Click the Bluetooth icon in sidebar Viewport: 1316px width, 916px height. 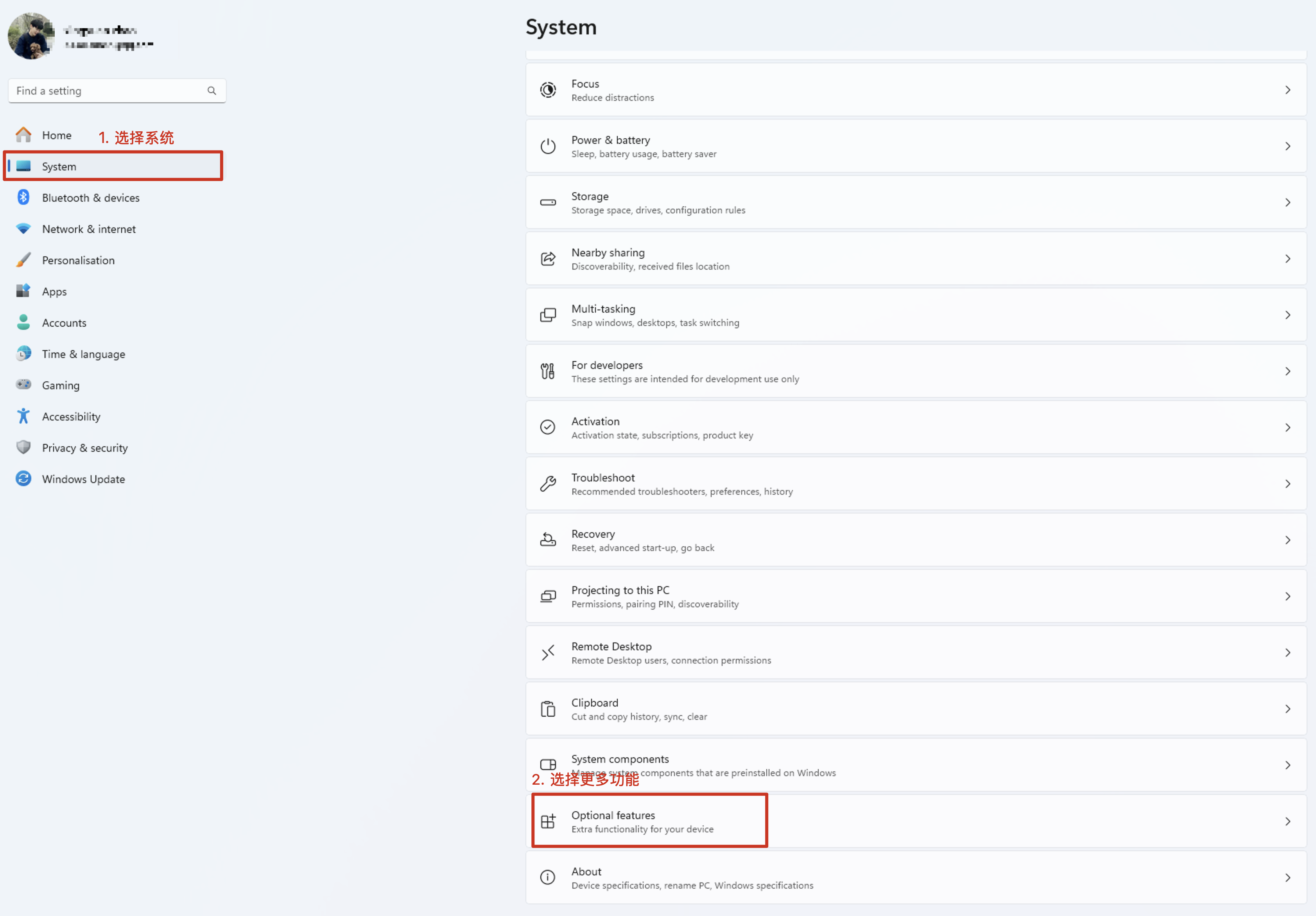[x=23, y=197]
